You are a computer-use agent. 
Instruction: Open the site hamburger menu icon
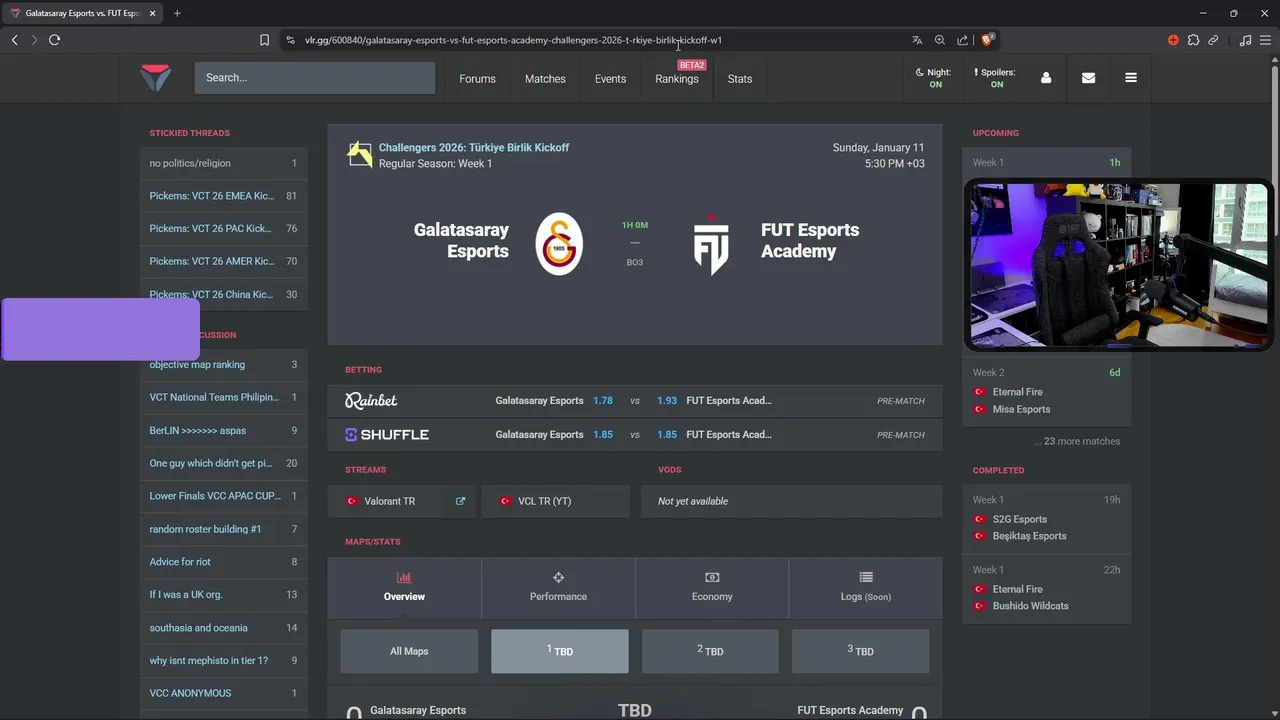[x=1131, y=78]
